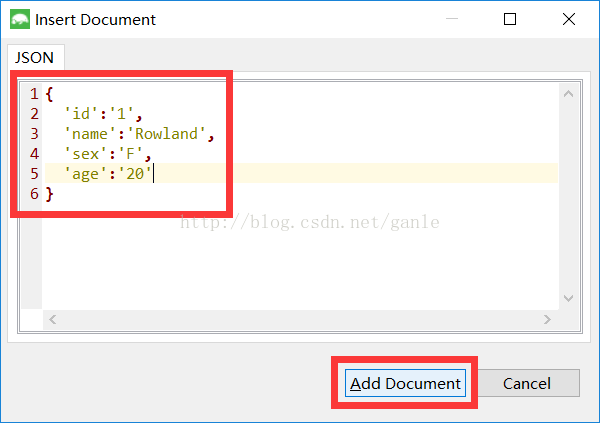Cancel the Insert Document dialog
This screenshot has height=423, width=600.
click(527, 383)
